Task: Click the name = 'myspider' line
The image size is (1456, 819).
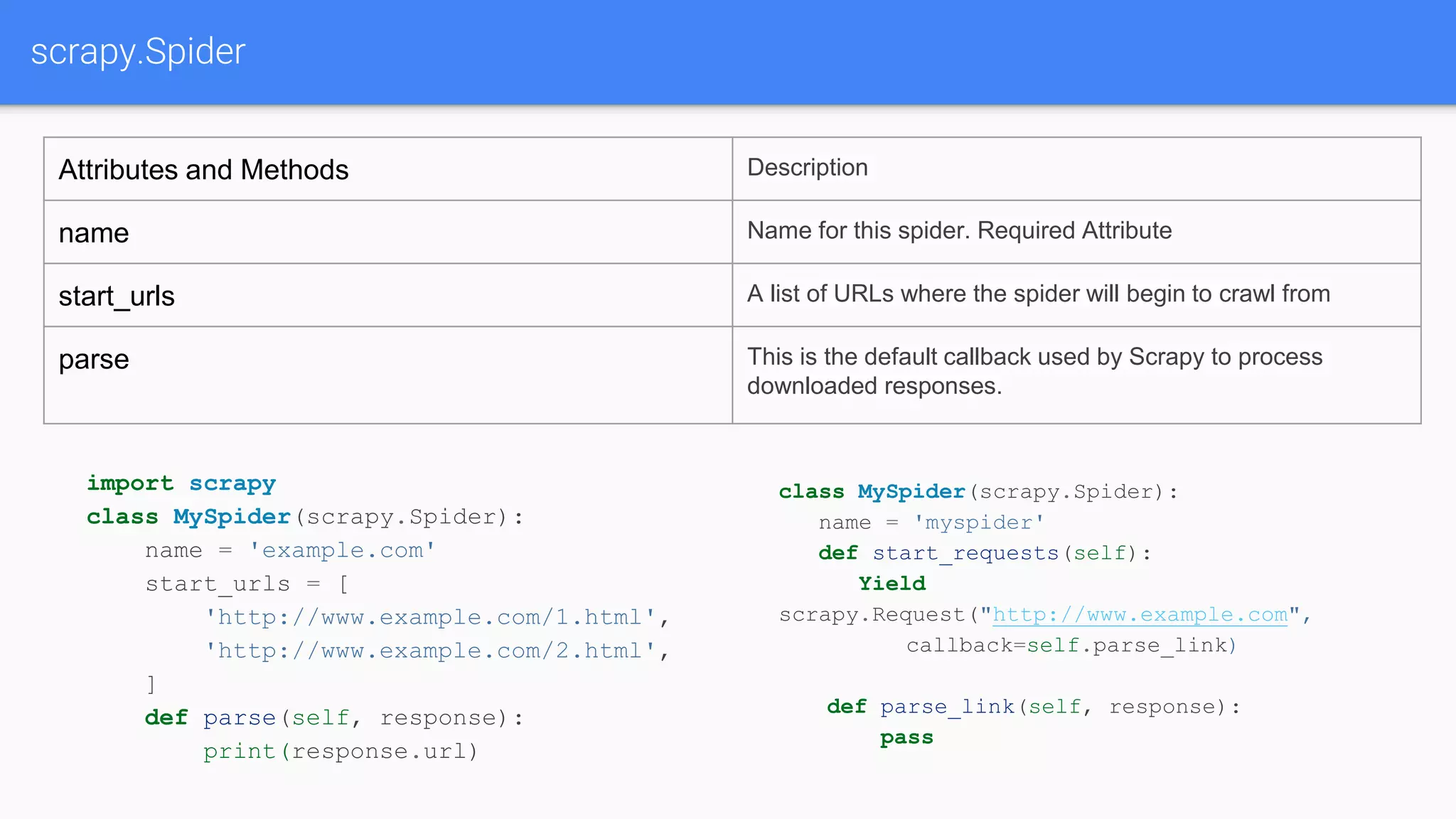Action: coord(931,523)
